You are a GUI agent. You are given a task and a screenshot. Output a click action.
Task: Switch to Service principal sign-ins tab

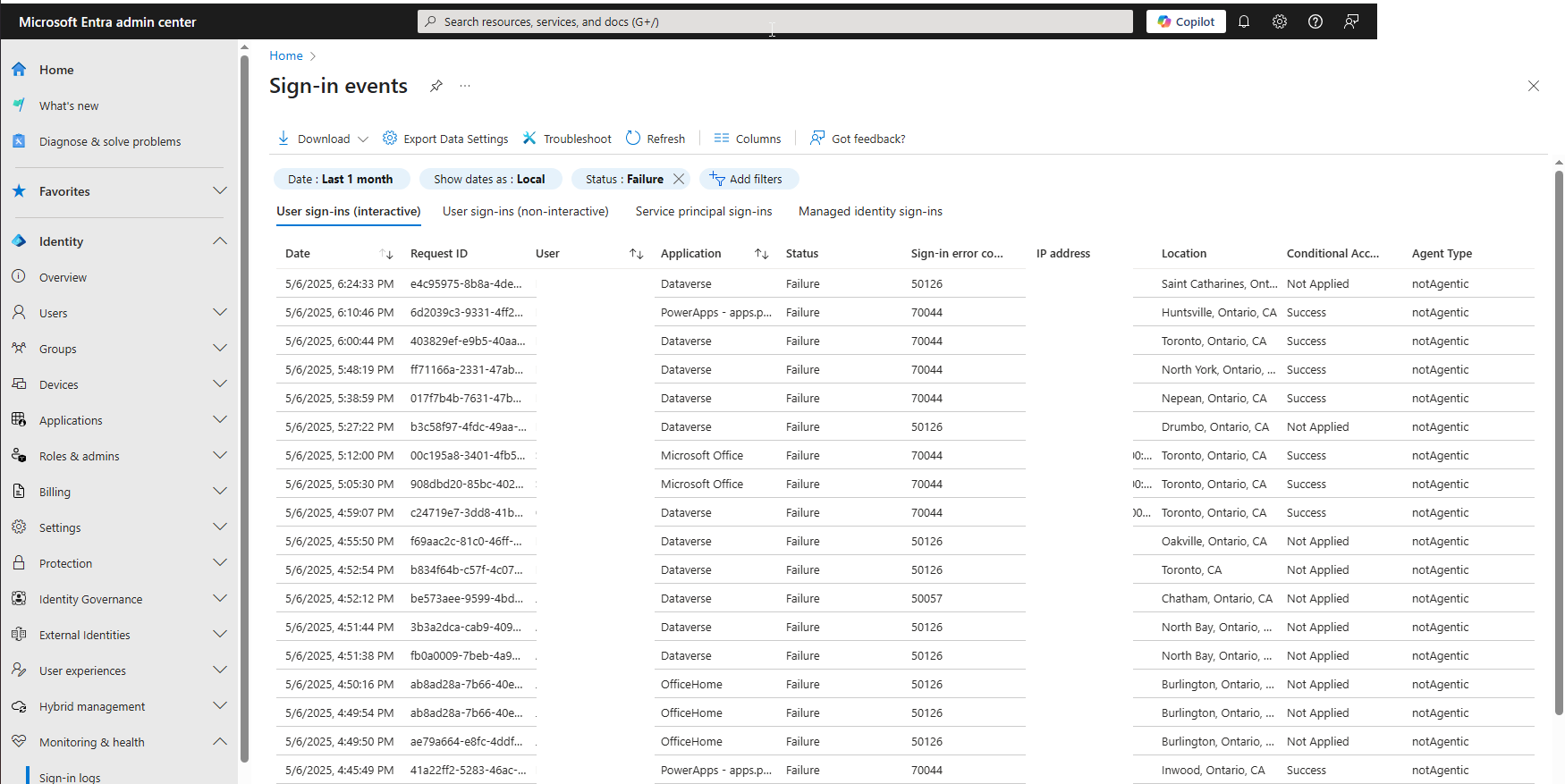coord(704,211)
